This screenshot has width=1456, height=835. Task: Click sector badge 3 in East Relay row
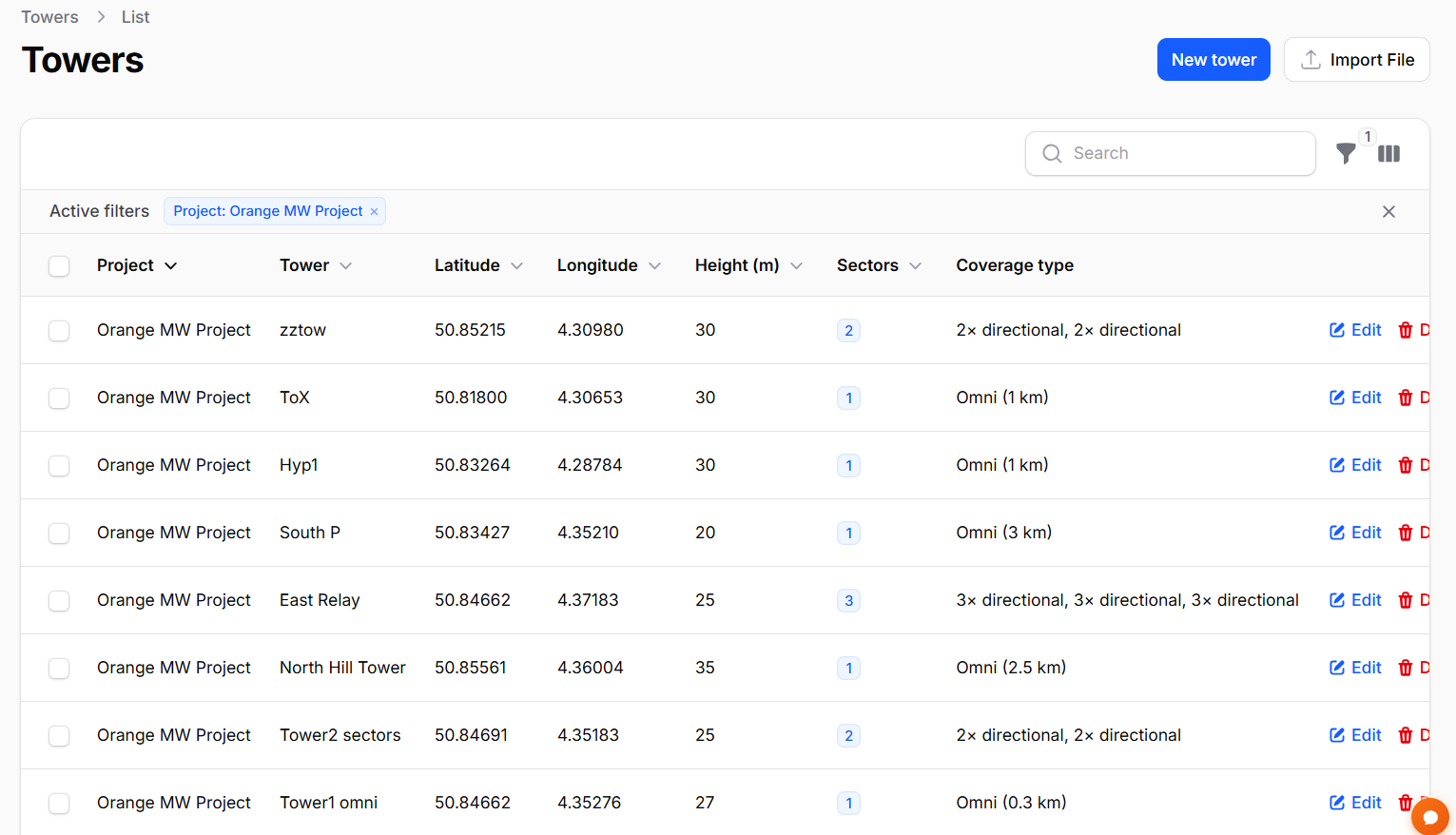(x=848, y=600)
